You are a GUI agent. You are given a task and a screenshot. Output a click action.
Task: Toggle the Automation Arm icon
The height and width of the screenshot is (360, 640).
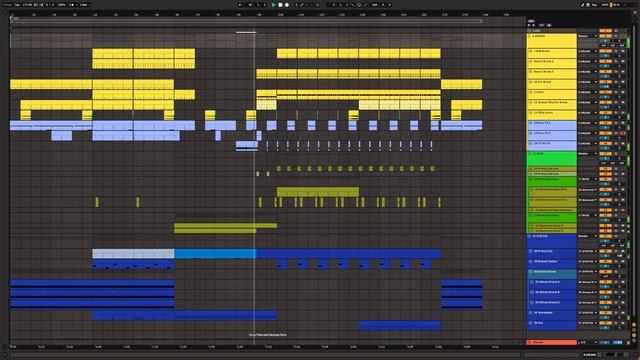click(302, 5)
